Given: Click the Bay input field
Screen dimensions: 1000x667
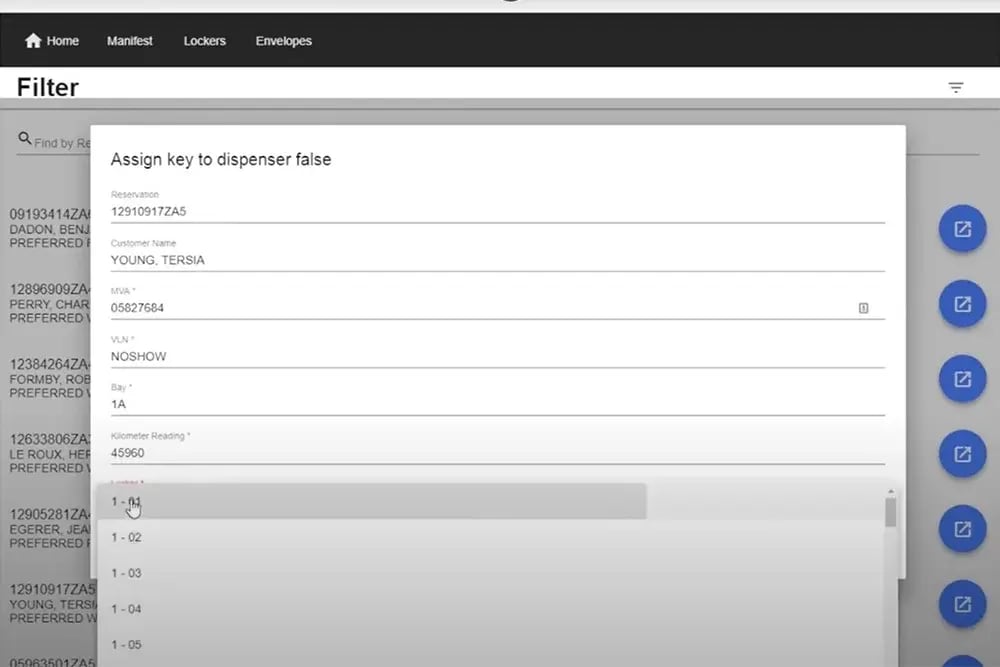Looking at the screenshot, I should pos(497,405).
